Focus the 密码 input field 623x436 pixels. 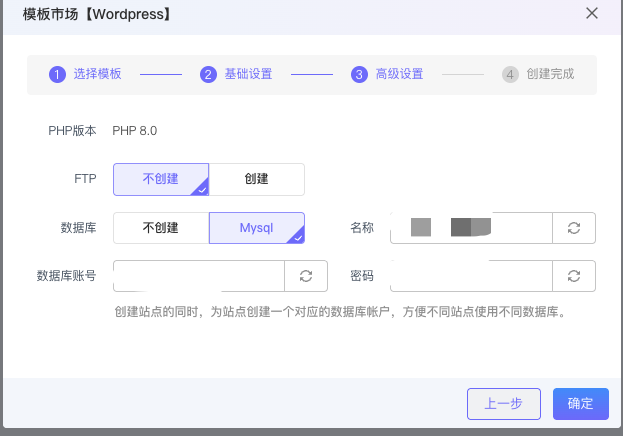click(471, 276)
